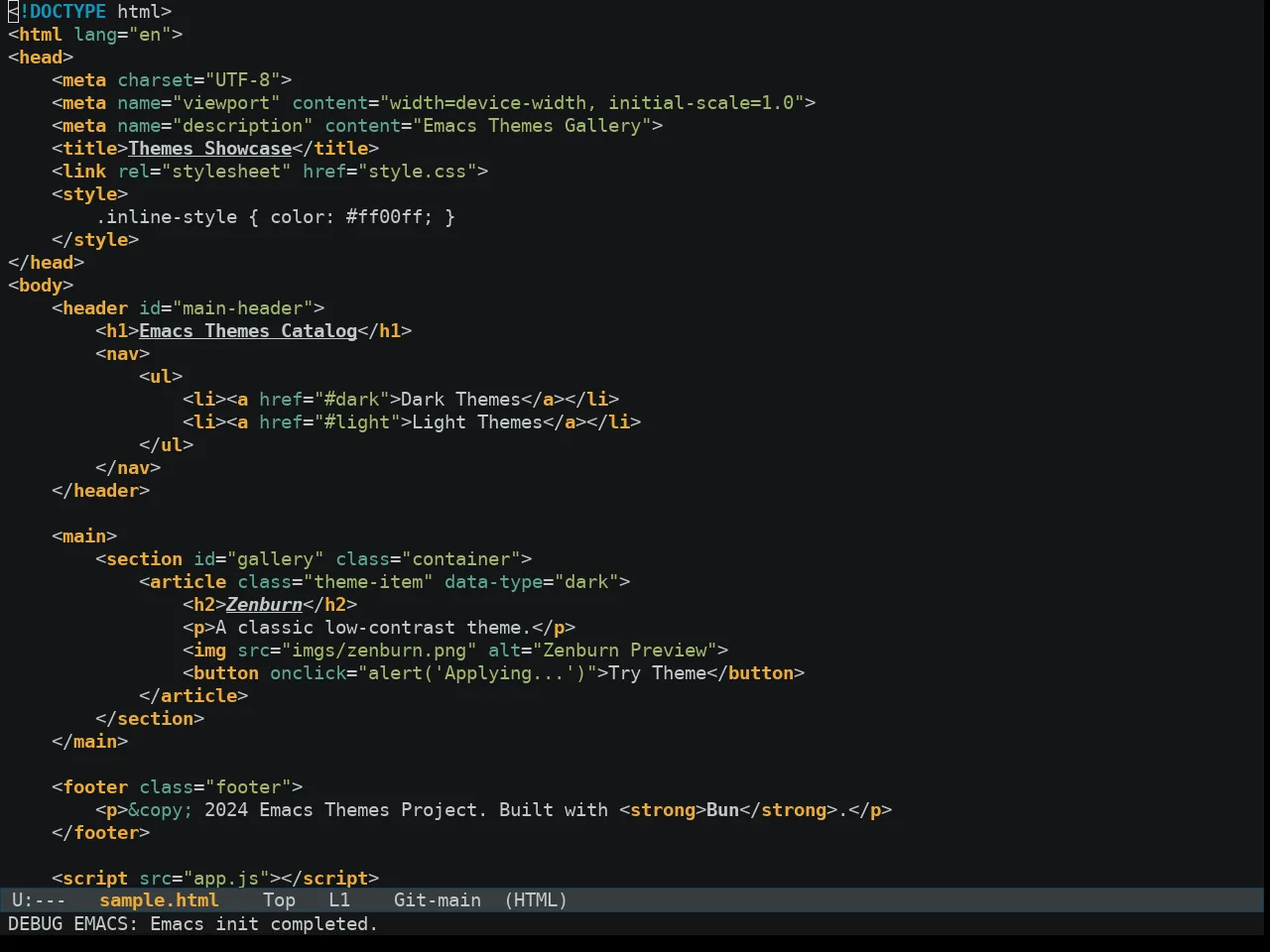Click the .inline-style CSS selector
The image size is (1270, 952).
tap(167, 217)
